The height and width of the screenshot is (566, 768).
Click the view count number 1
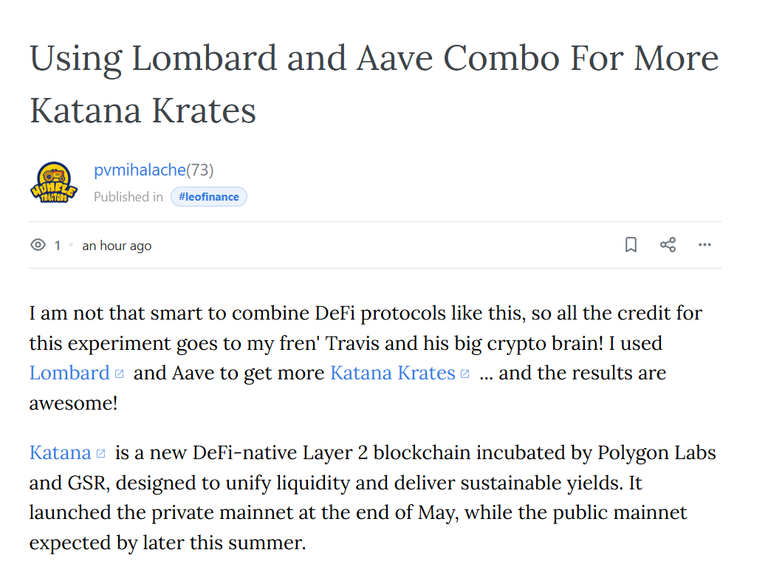pos(57,245)
